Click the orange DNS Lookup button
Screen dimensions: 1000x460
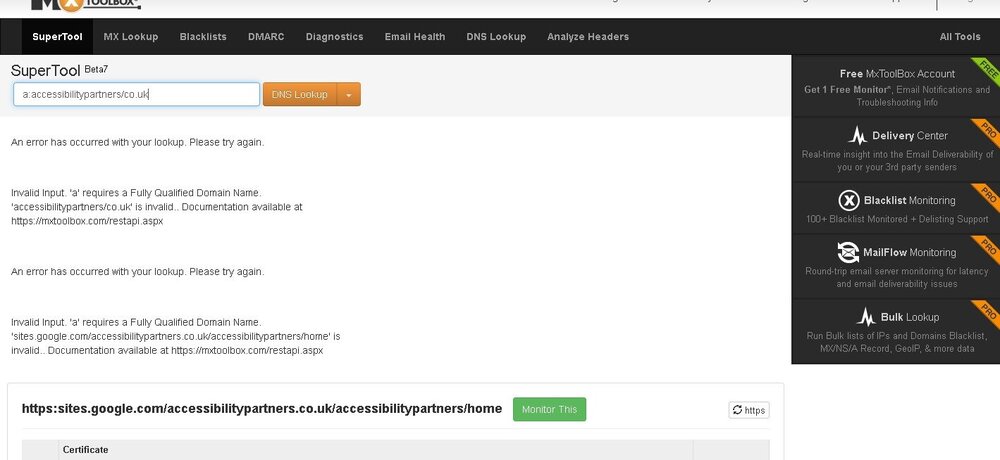(300, 94)
